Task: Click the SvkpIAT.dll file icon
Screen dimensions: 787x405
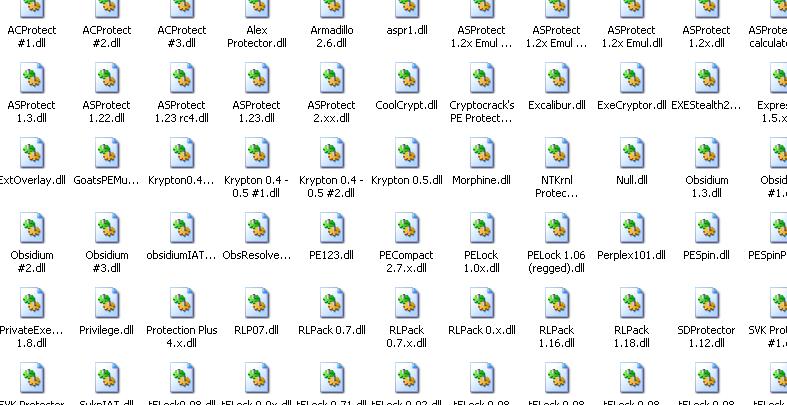Action: (x=107, y=378)
